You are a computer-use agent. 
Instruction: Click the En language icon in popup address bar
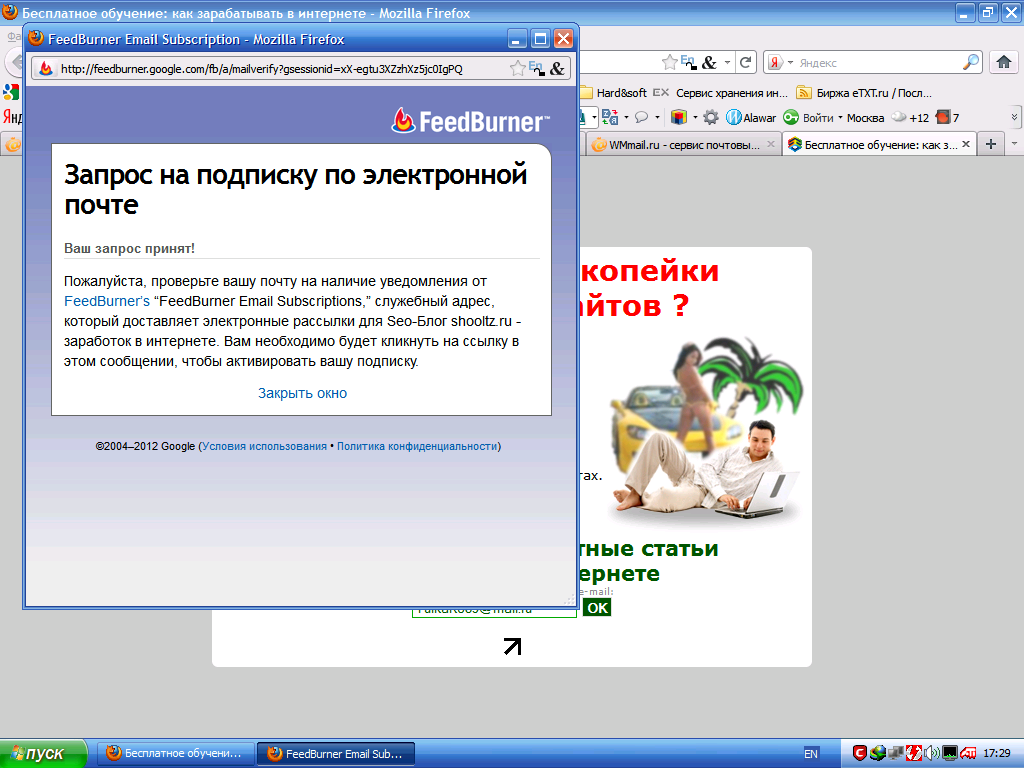point(536,68)
